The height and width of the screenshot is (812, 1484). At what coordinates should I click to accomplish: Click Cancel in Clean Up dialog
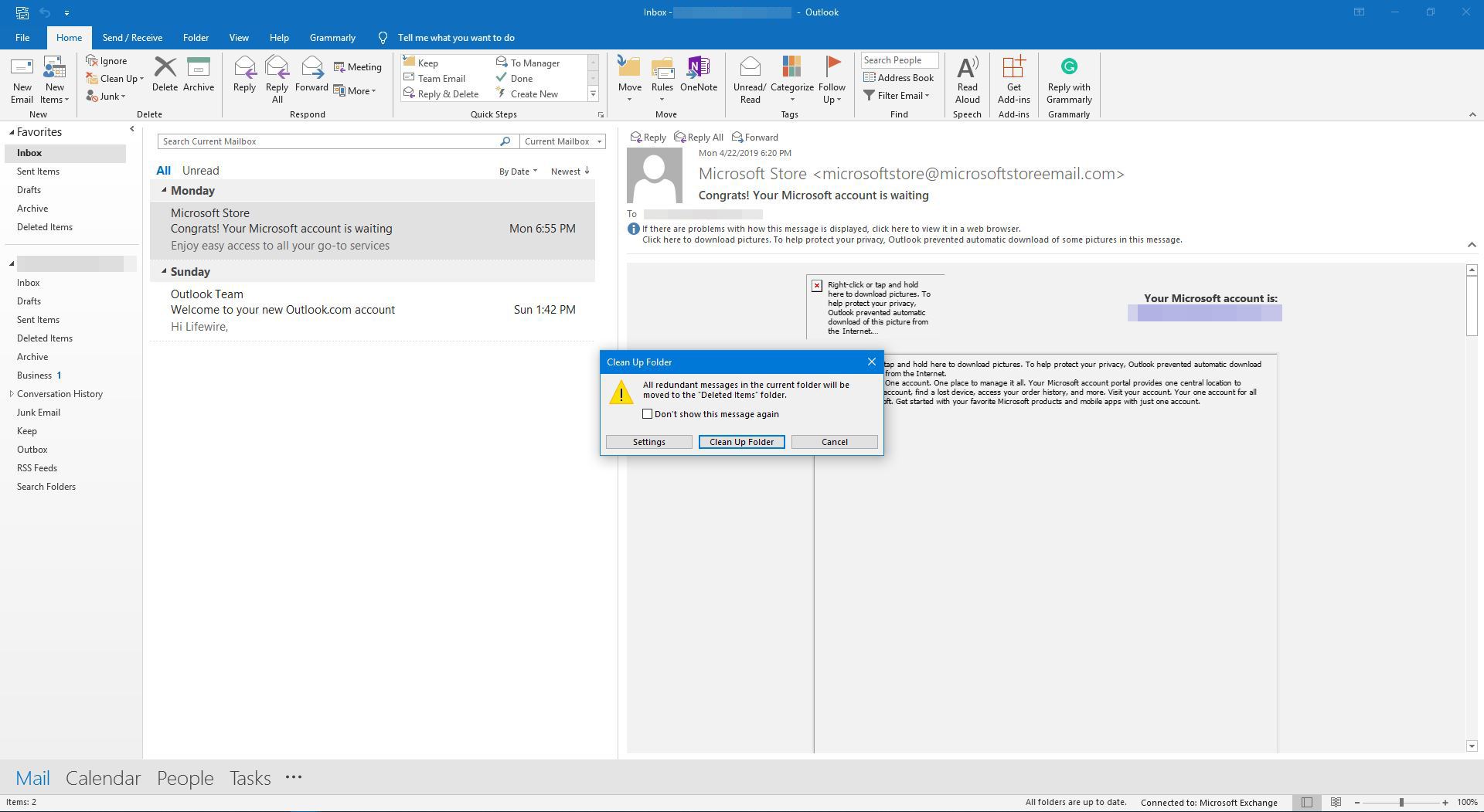835,442
